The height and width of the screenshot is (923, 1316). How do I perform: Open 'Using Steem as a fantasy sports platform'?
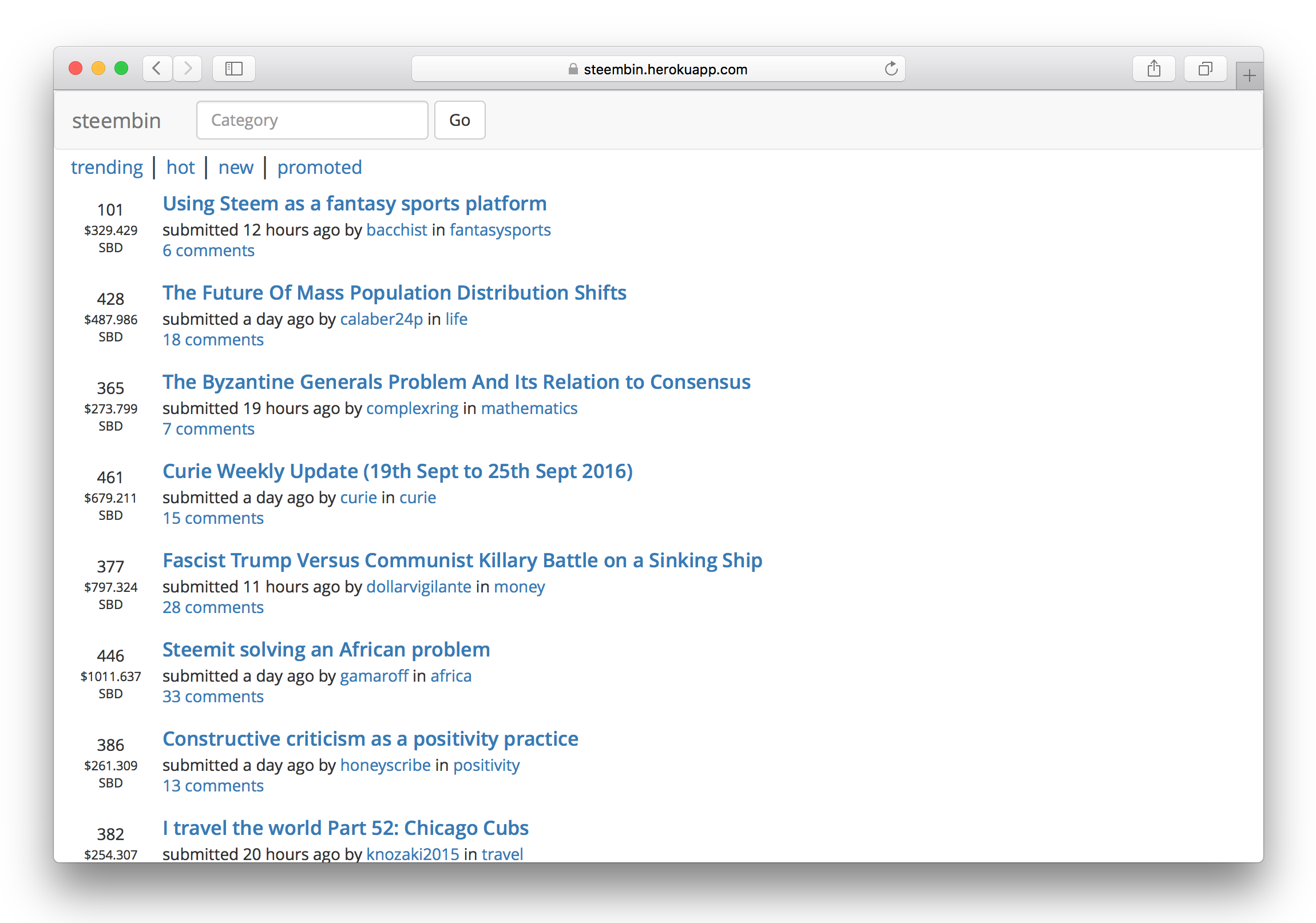coord(354,204)
